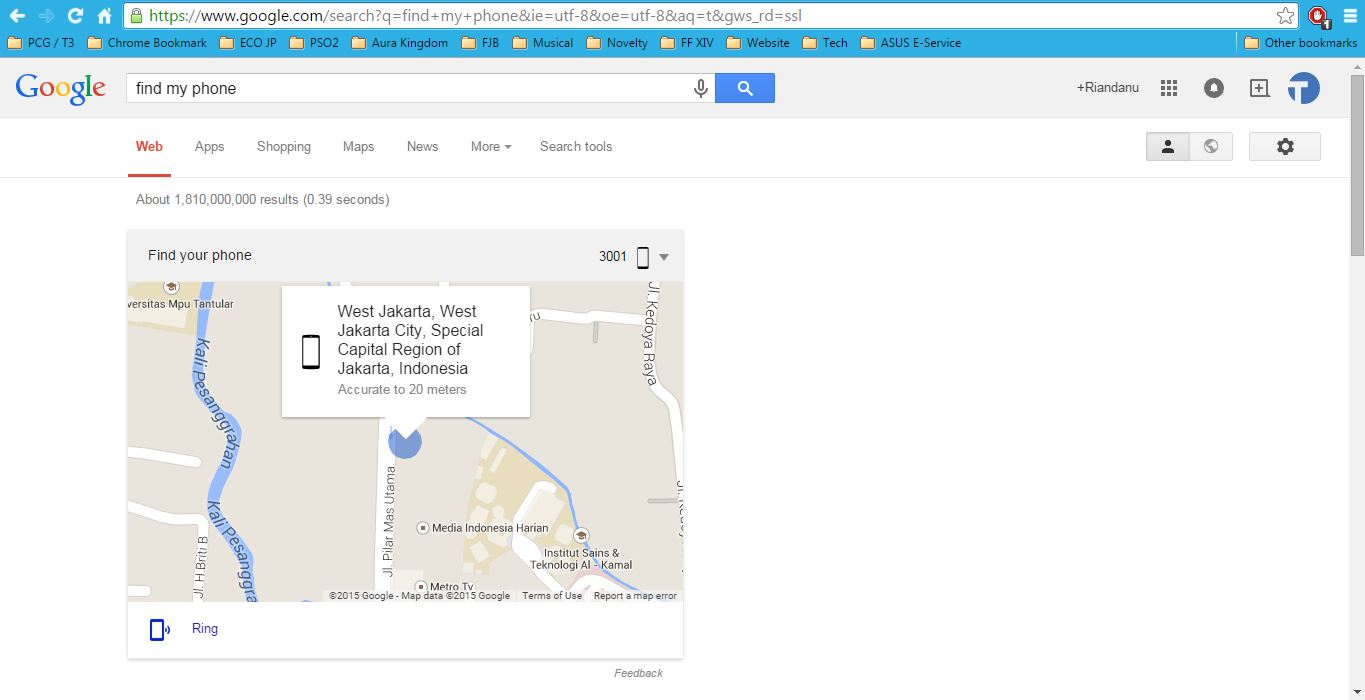Open the phone selector dropdown next to 3001
This screenshot has height=700, width=1365.
[x=663, y=256]
